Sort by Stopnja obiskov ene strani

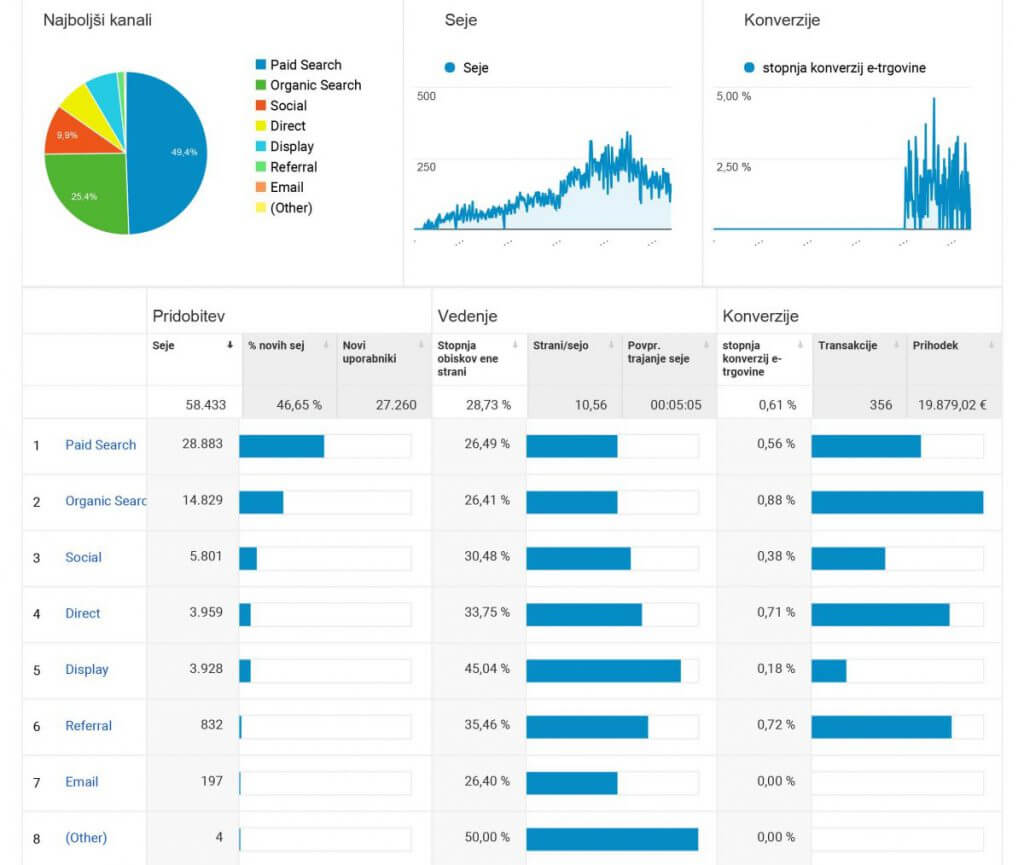[470, 358]
